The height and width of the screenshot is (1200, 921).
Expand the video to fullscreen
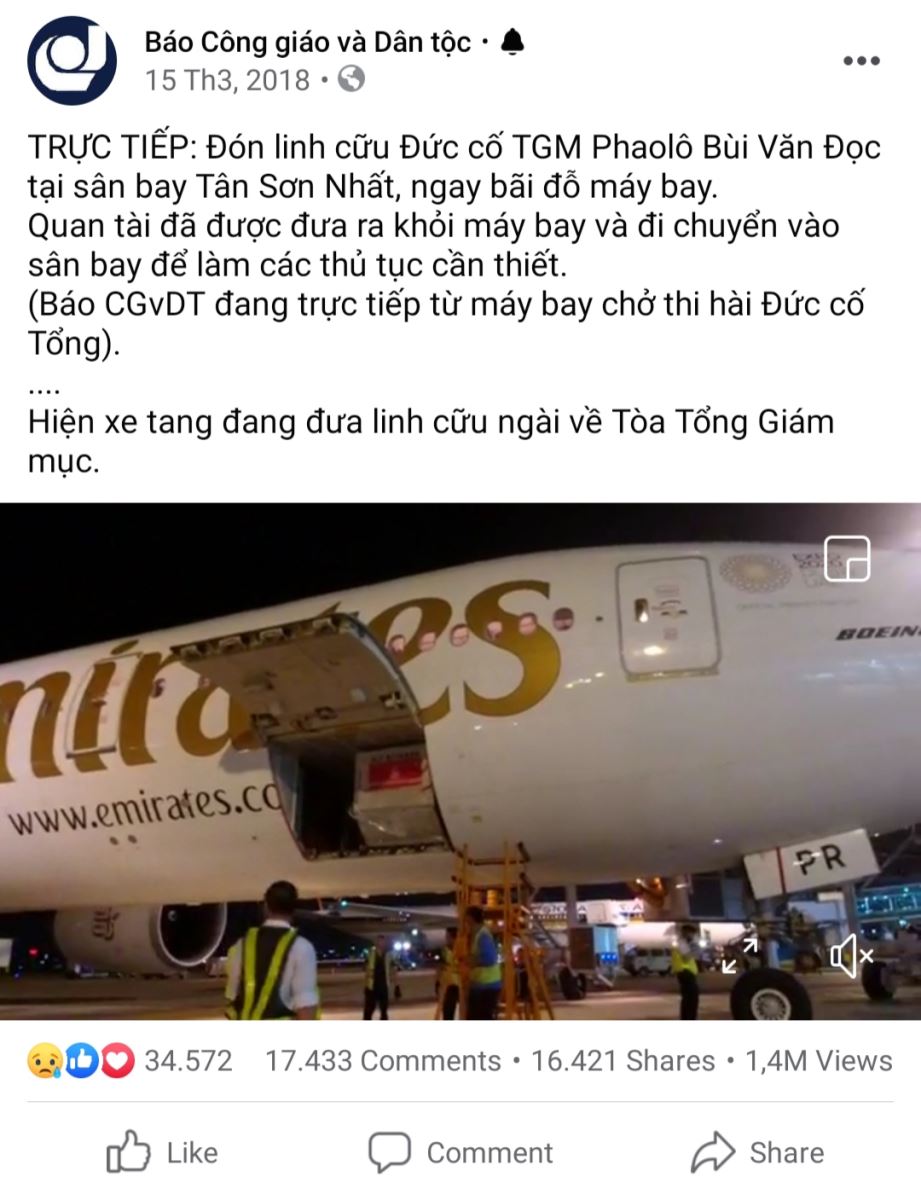tap(741, 957)
